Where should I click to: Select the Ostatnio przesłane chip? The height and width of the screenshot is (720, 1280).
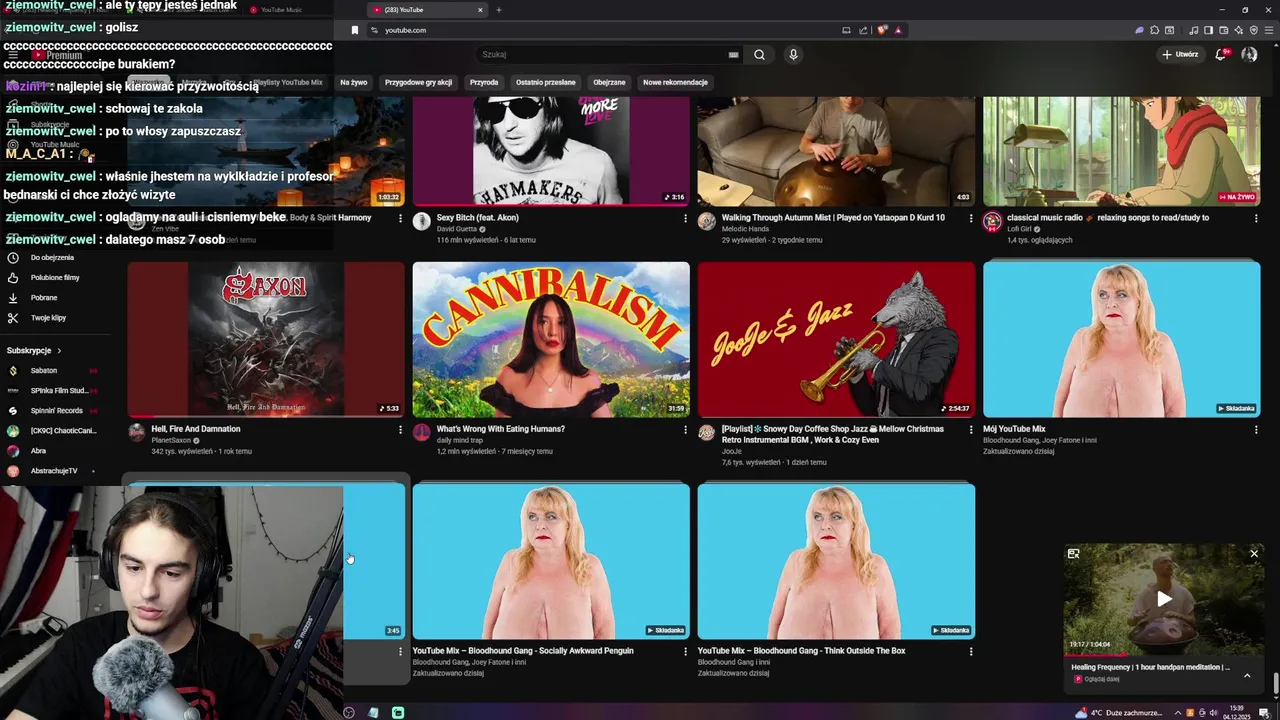tap(545, 83)
